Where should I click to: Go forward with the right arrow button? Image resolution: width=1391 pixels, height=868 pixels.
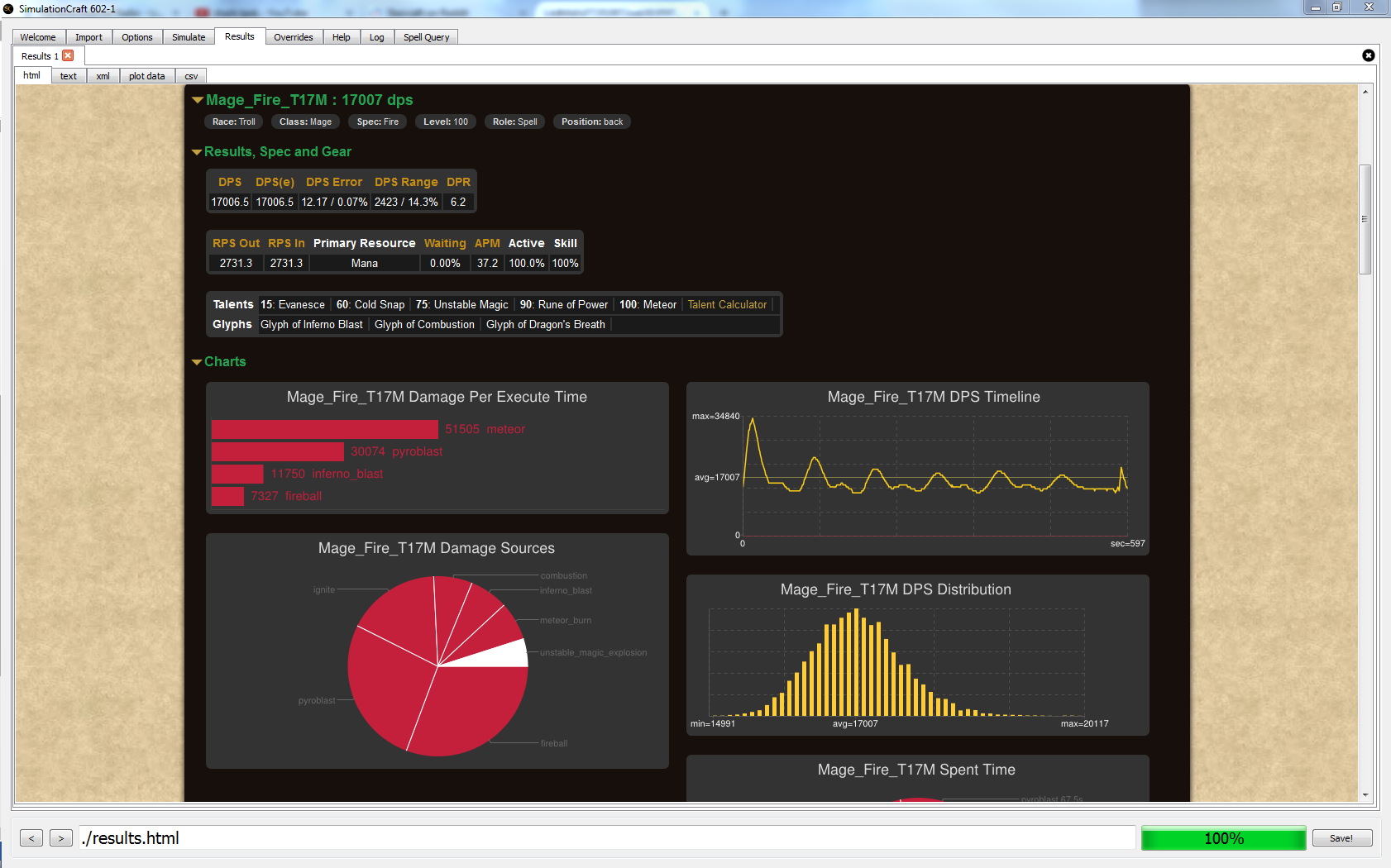pyautogui.click(x=61, y=838)
